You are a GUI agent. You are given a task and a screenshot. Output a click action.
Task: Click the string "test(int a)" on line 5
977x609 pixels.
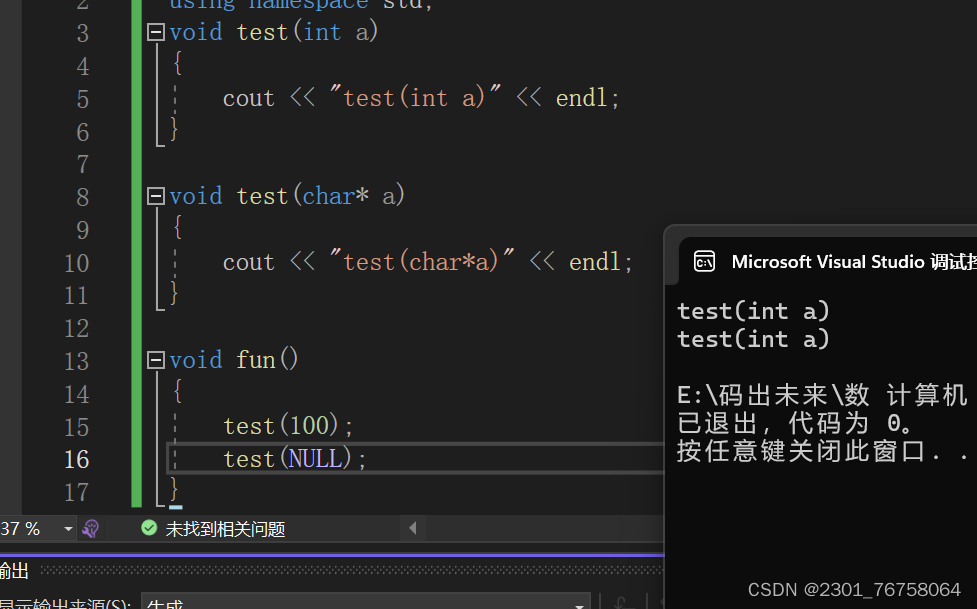[415, 97]
